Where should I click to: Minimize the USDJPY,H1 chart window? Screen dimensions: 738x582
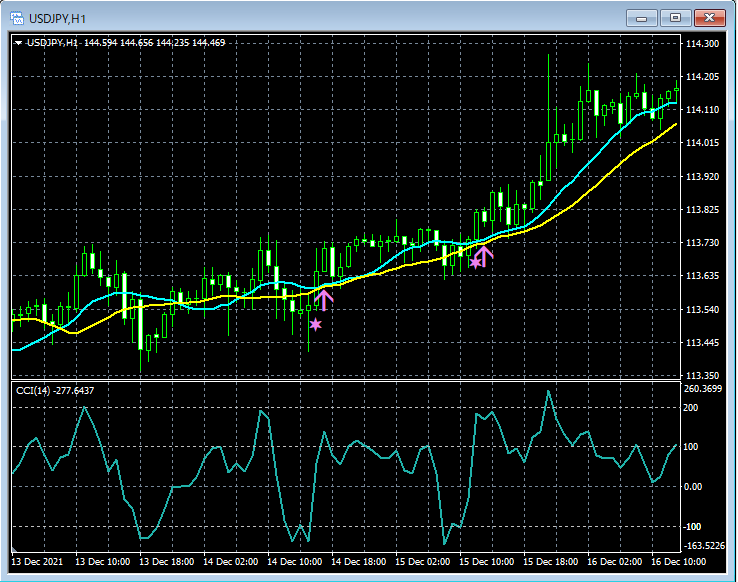(x=641, y=18)
